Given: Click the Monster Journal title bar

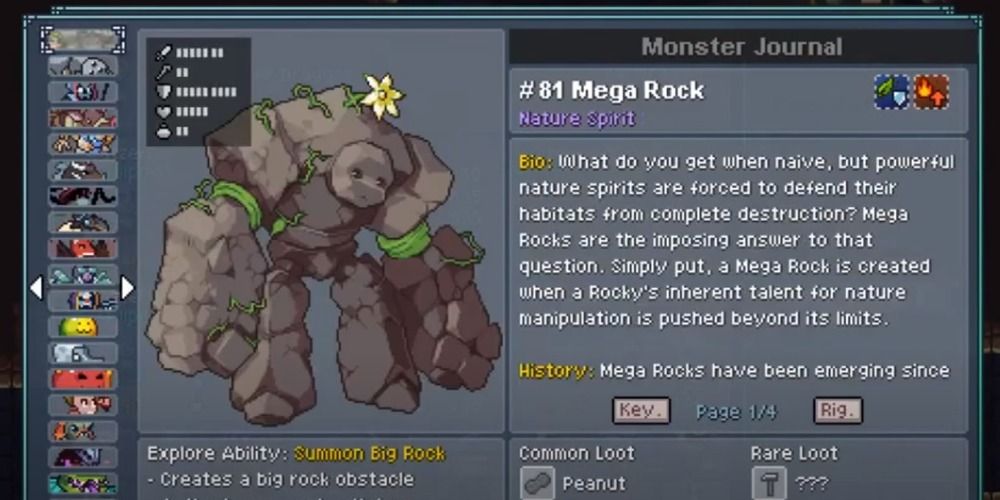Looking at the screenshot, I should click(742, 47).
